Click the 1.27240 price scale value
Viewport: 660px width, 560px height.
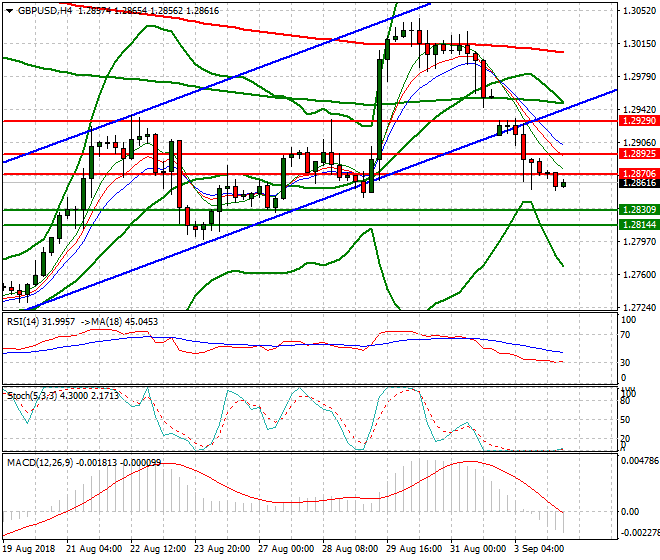tap(639, 308)
